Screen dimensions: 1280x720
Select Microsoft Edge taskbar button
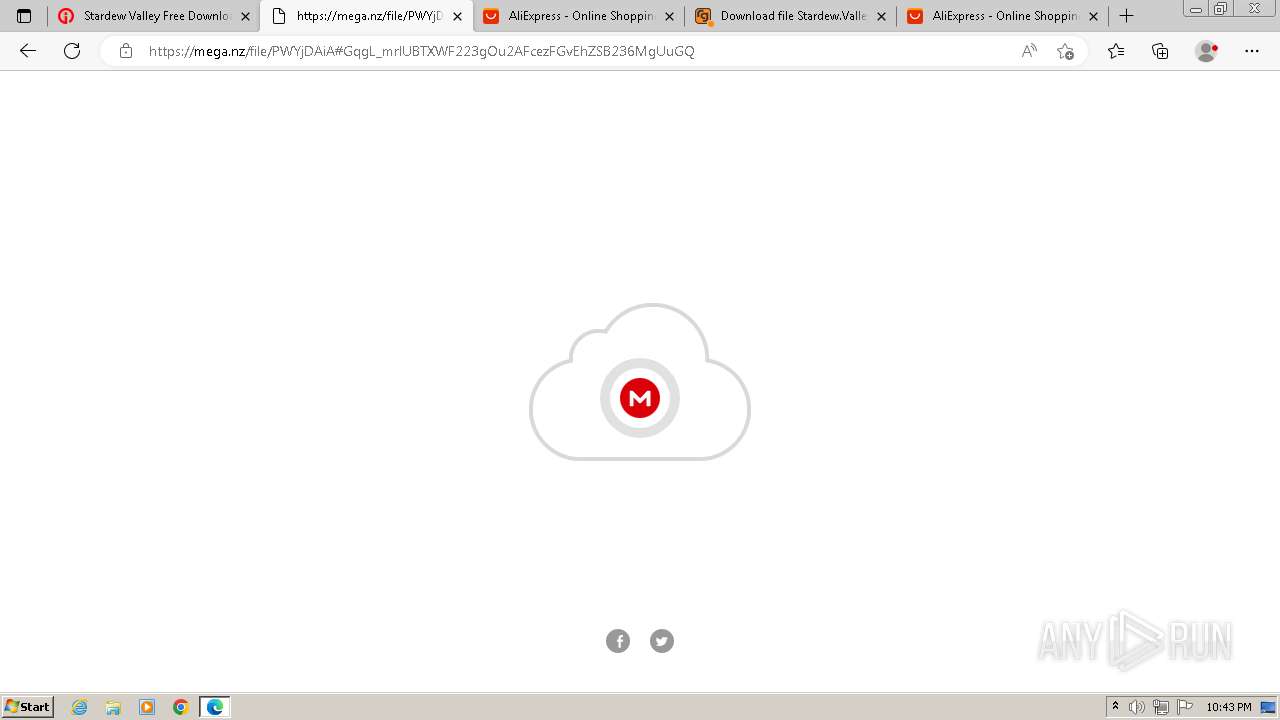click(x=215, y=707)
